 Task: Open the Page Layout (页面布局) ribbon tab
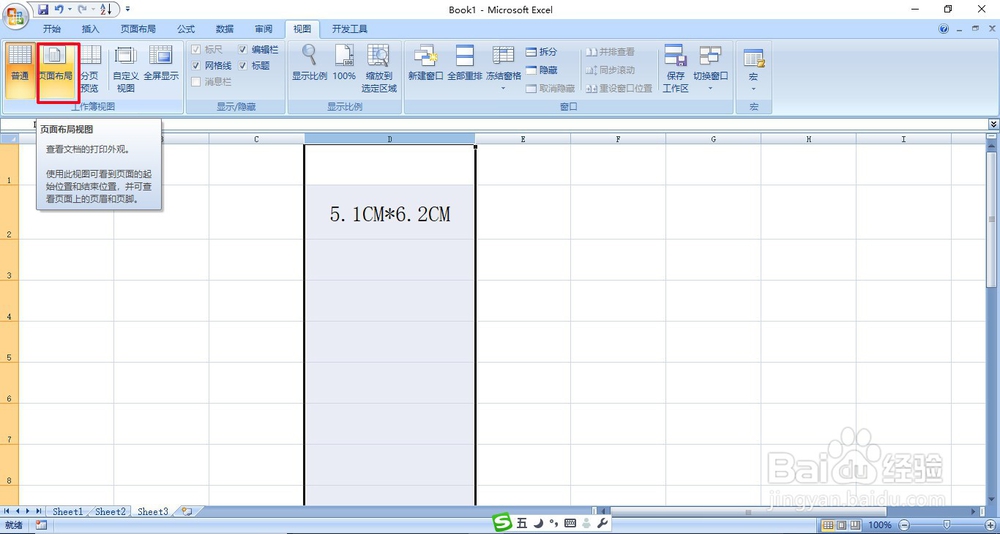coord(138,29)
